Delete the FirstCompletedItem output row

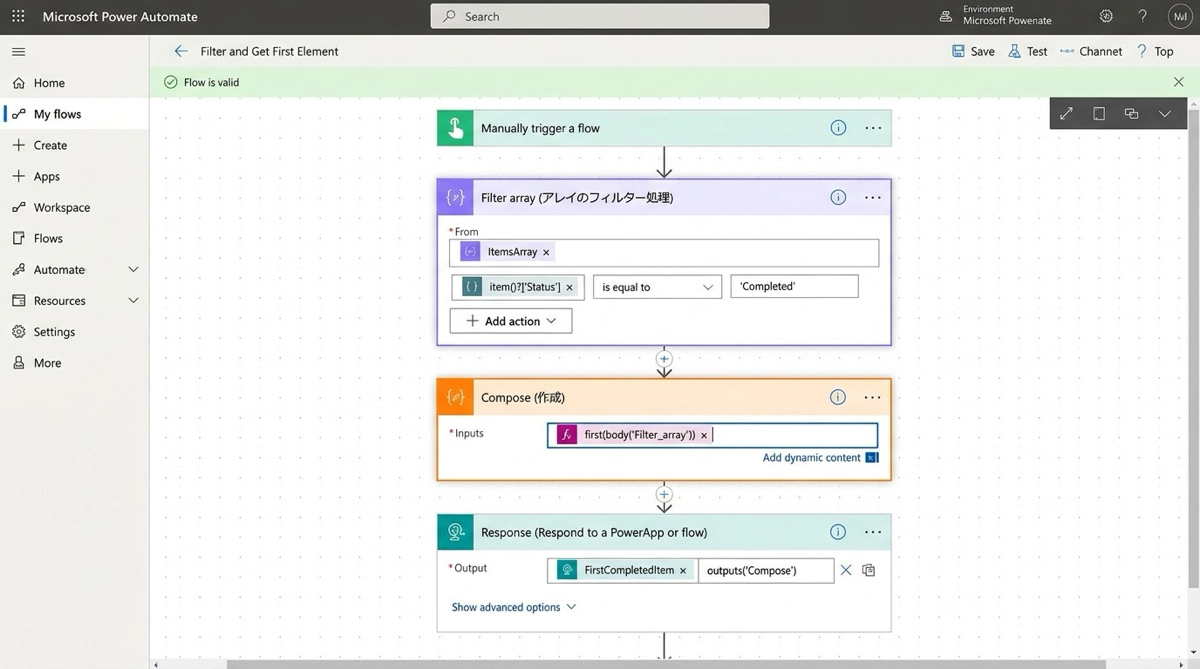click(846, 570)
